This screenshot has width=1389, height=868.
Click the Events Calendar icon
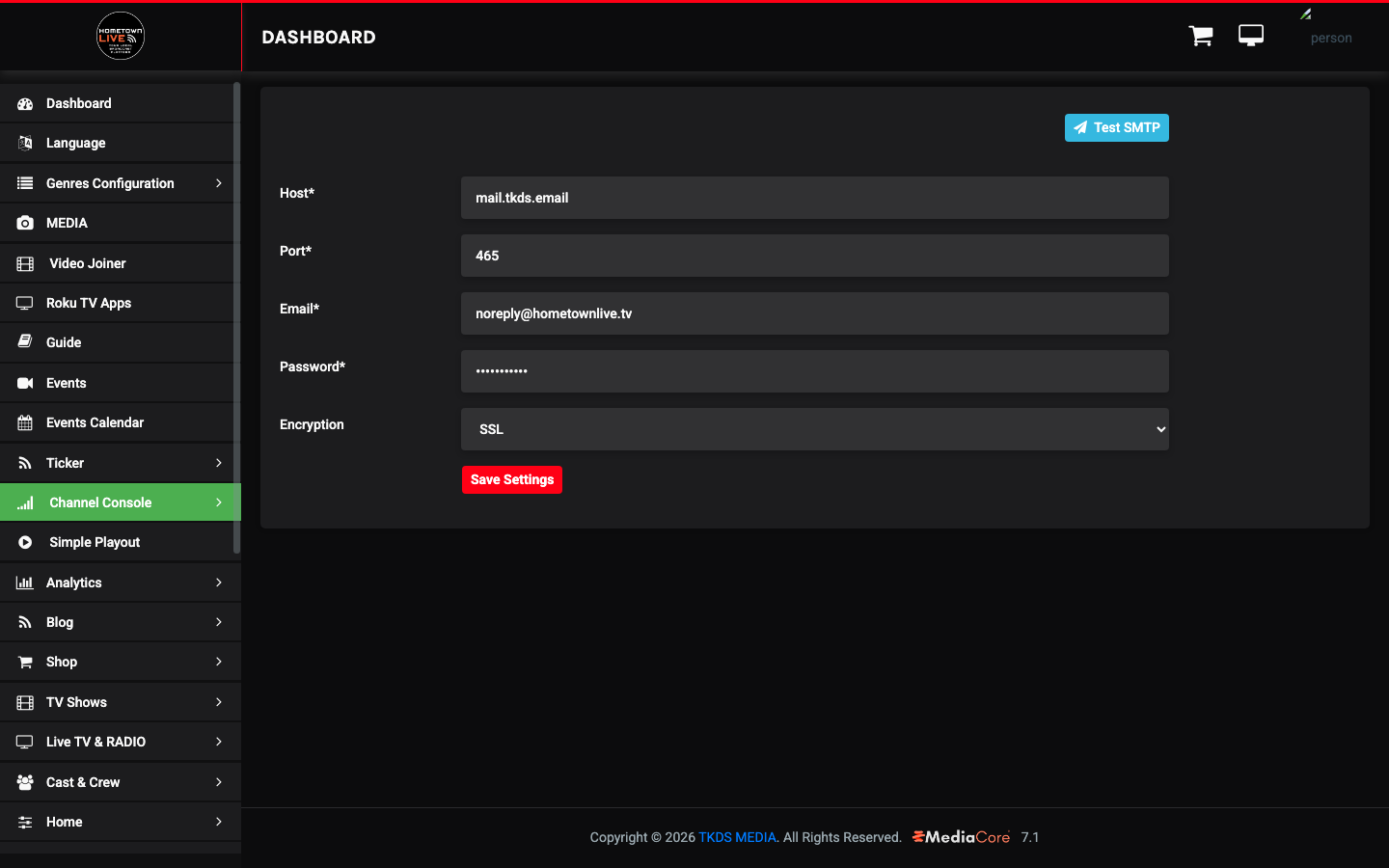click(25, 422)
